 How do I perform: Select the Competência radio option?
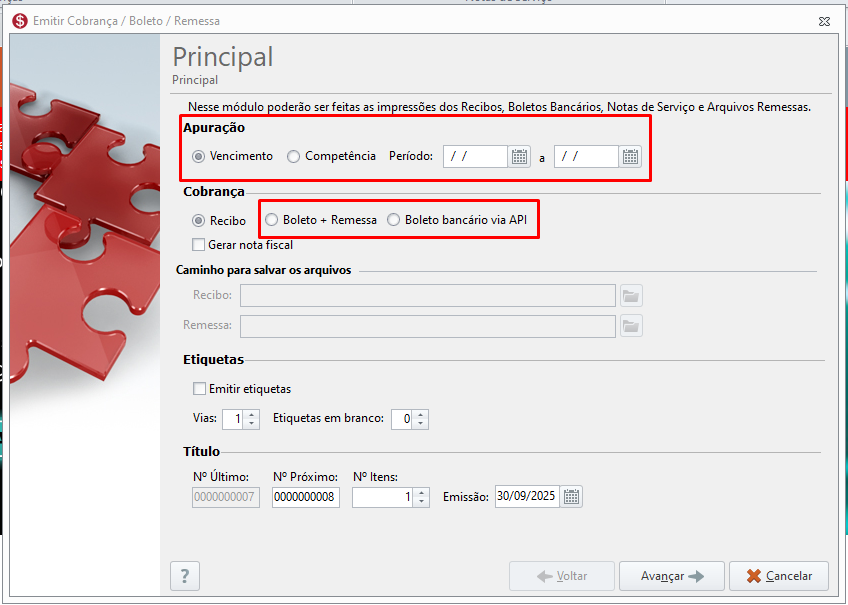[x=332, y=156]
